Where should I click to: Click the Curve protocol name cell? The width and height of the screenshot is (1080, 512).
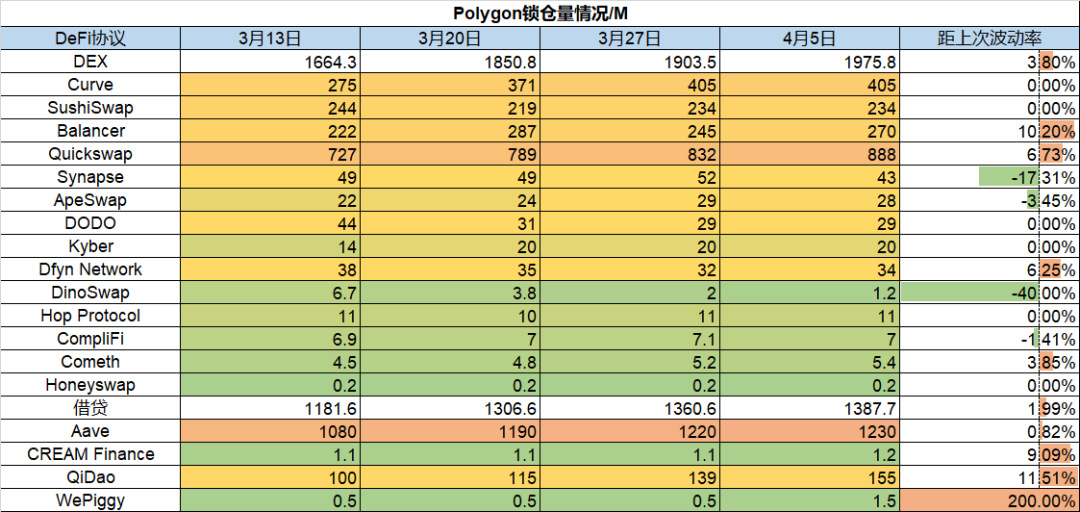pyautogui.click(x=90, y=85)
